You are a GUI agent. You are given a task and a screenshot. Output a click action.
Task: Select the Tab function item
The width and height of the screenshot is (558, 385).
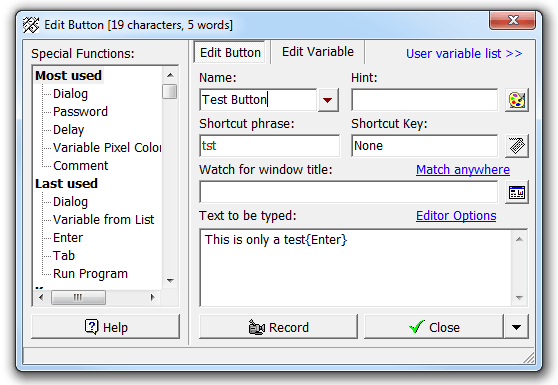[x=64, y=256]
